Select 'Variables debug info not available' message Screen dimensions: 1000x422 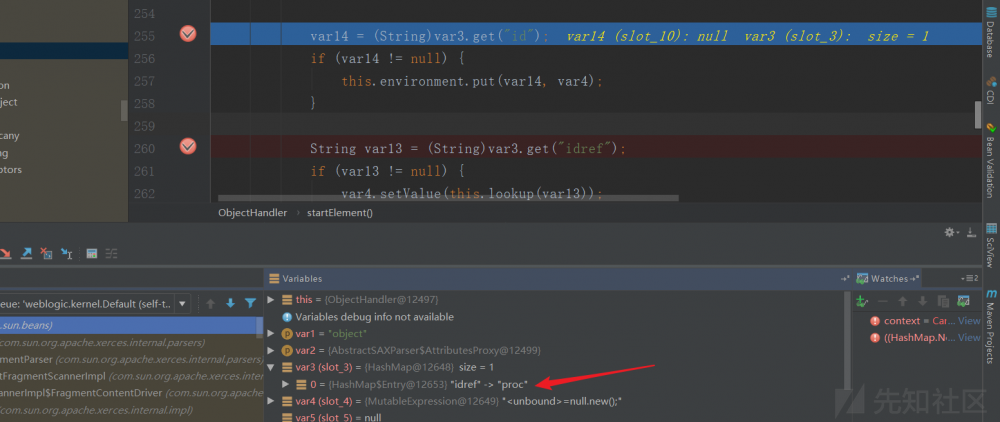coord(374,317)
